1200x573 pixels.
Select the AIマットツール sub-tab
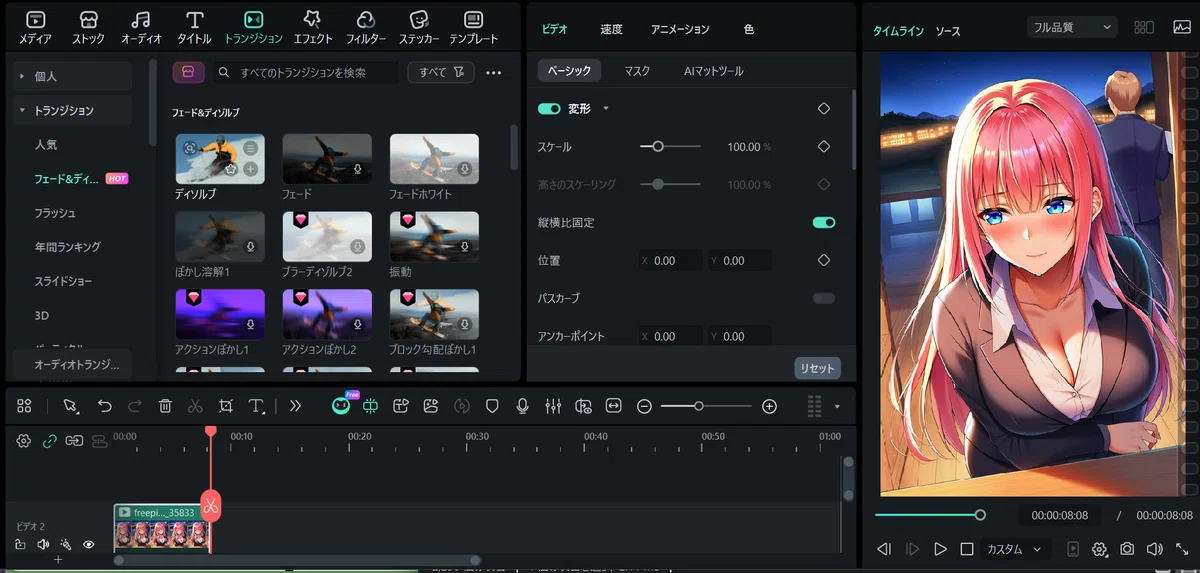[x=713, y=71]
